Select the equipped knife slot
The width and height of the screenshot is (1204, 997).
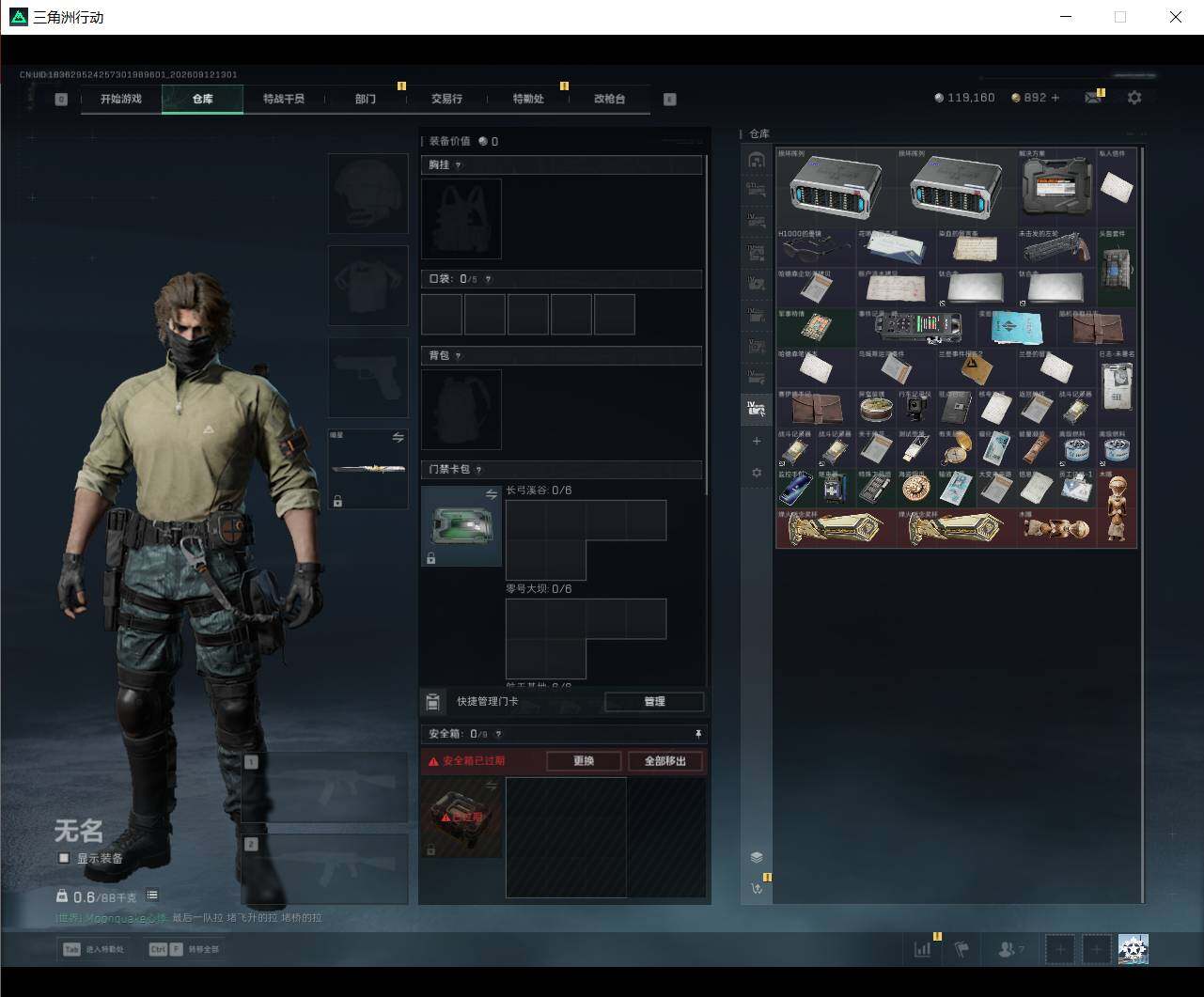[367, 470]
